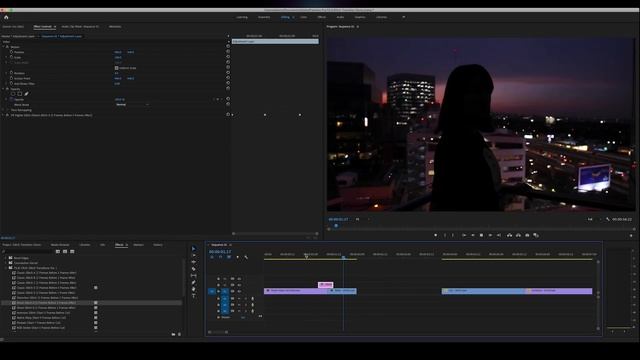640x360 pixels.
Task: Click the Extract button
Action: (518, 235)
